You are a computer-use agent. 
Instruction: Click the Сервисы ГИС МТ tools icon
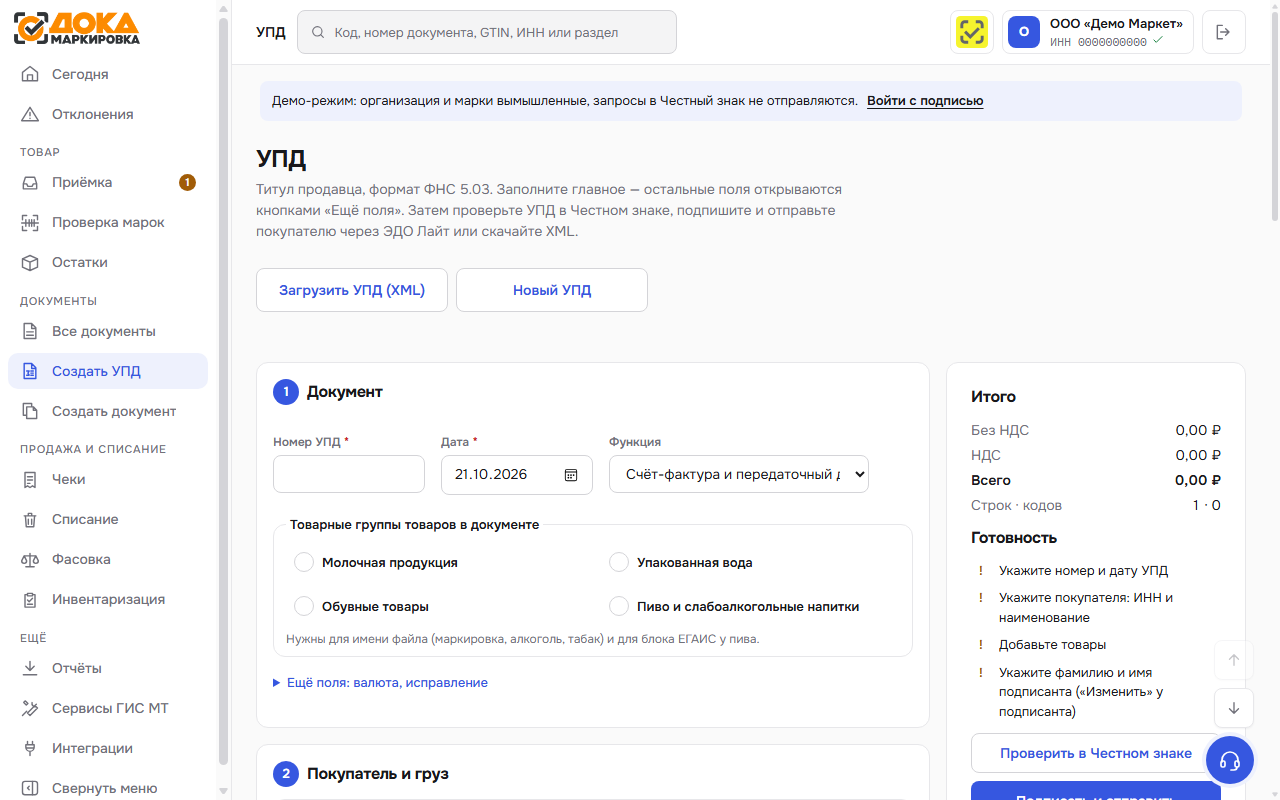(30, 708)
